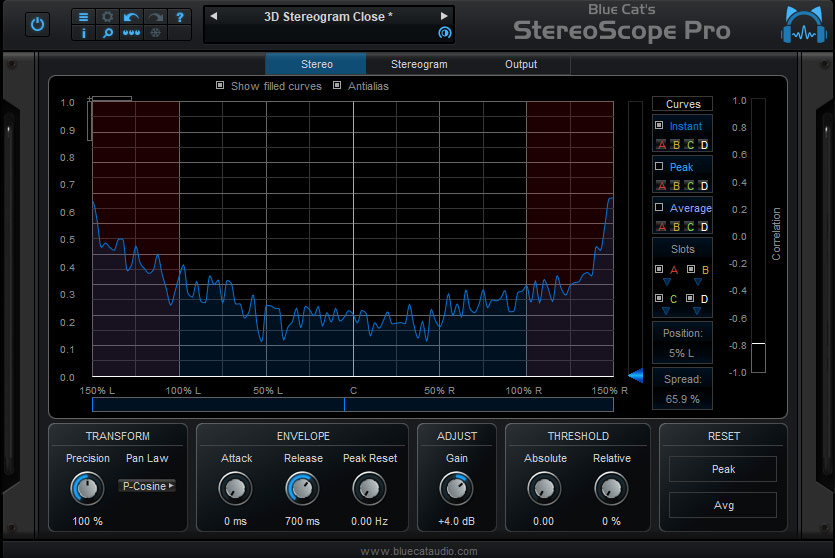Screen dimensions: 835x558
Task: Click the magnifier zoom icon
Action: (x=107, y=33)
